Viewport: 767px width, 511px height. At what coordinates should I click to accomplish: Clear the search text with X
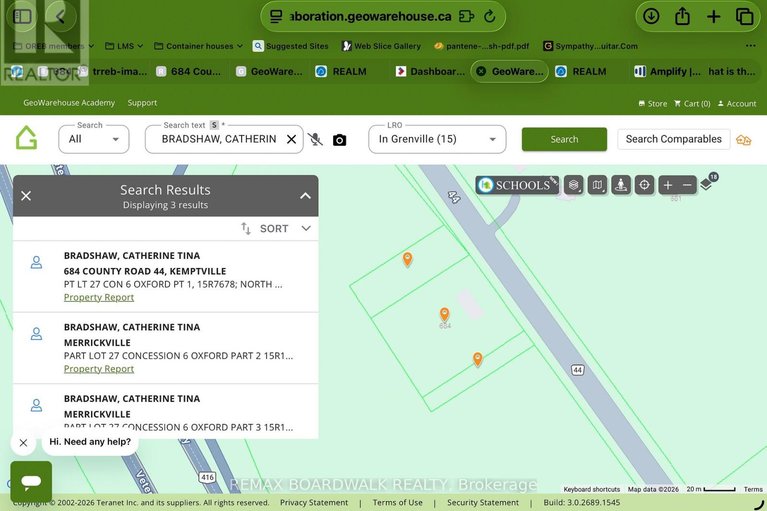[x=291, y=140]
